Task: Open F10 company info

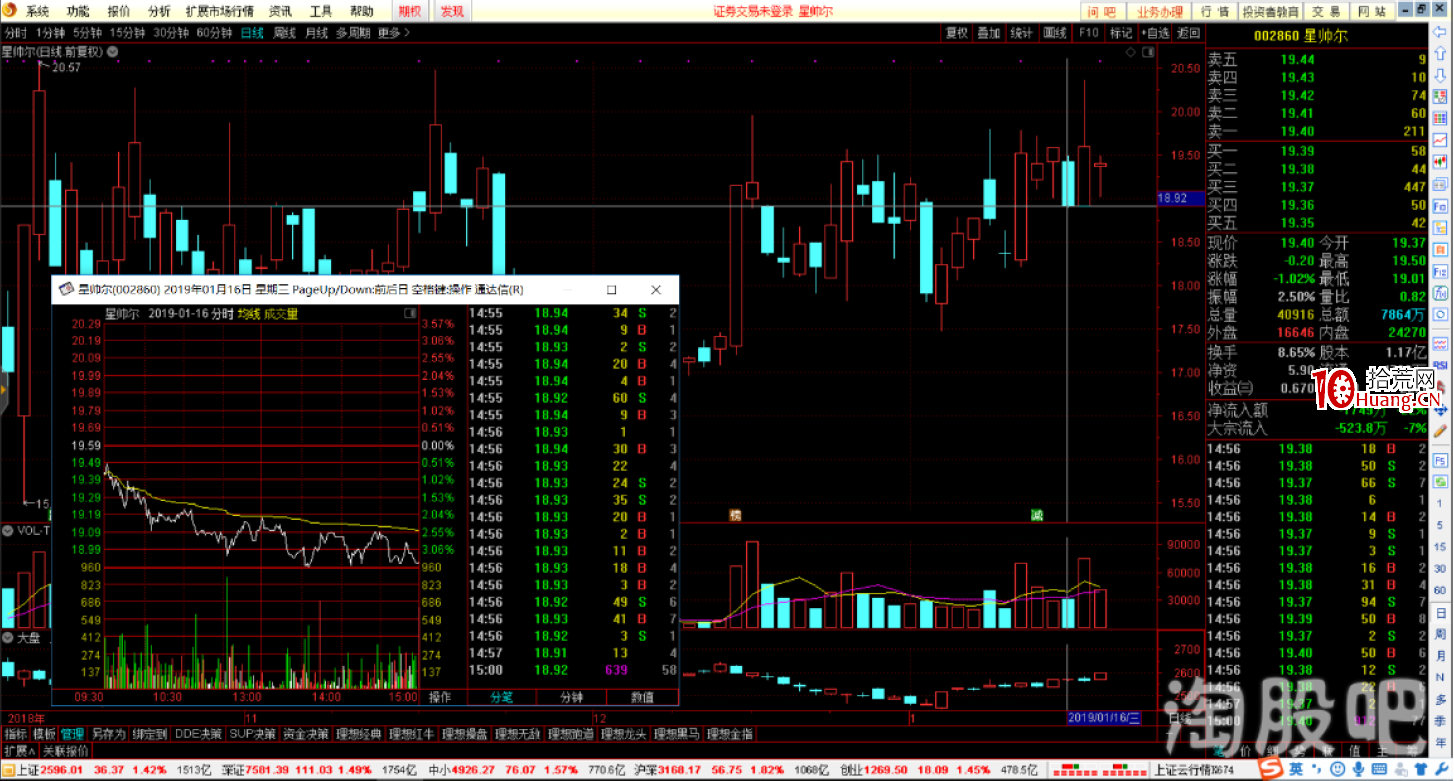Action: click(x=1088, y=33)
